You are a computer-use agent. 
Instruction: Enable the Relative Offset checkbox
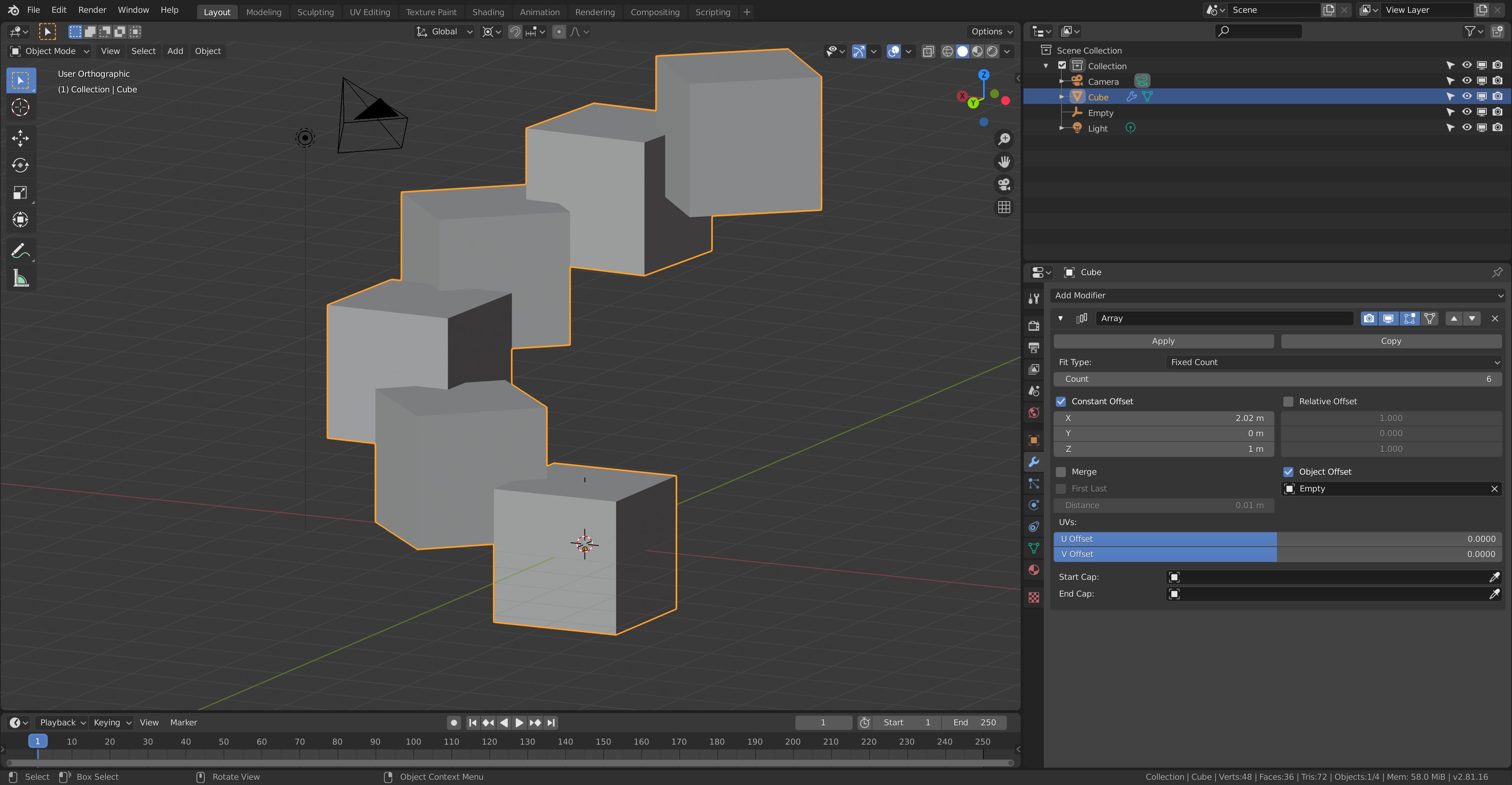click(1288, 401)
